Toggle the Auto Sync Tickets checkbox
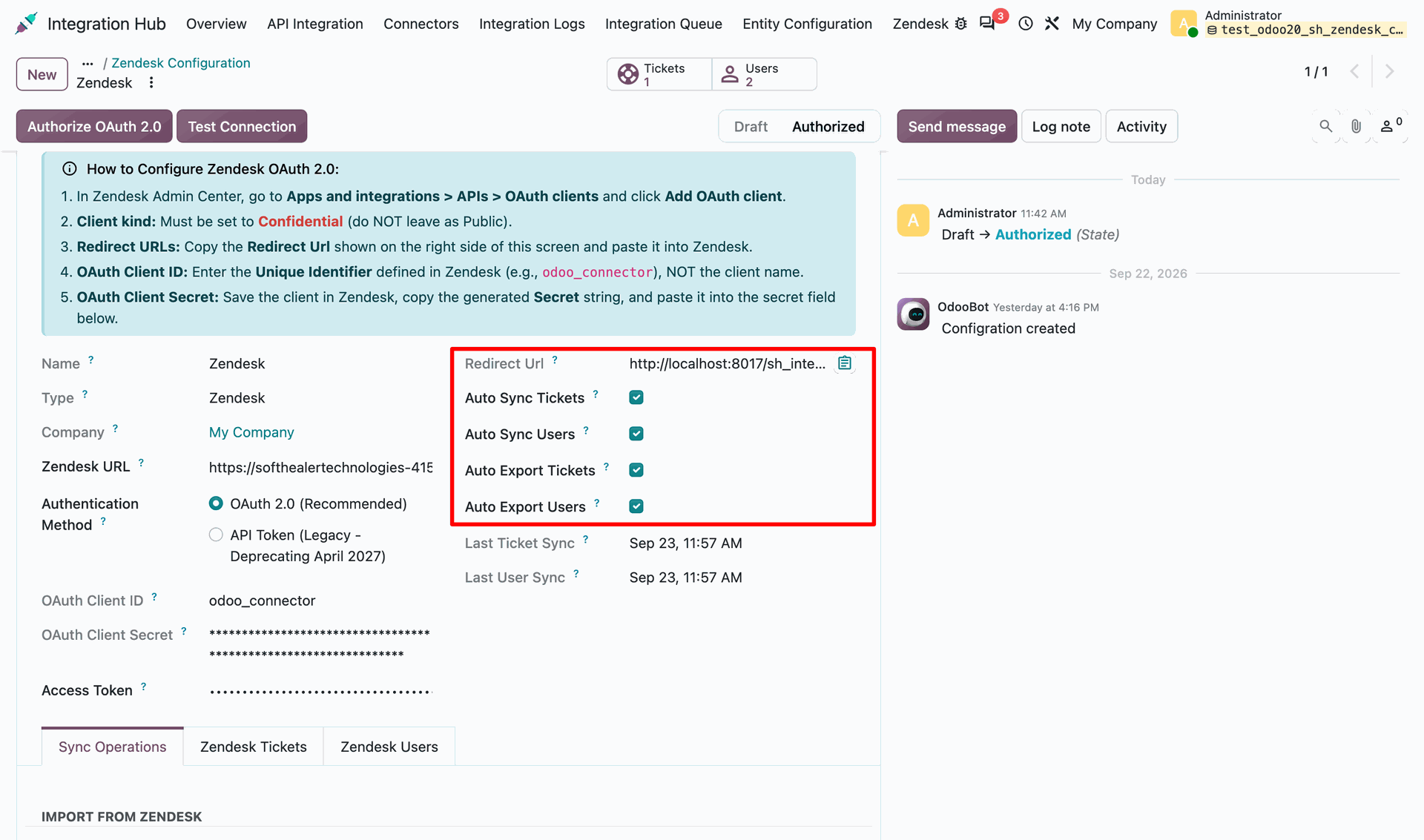1424x840 pixels. (x=636, y=397)
